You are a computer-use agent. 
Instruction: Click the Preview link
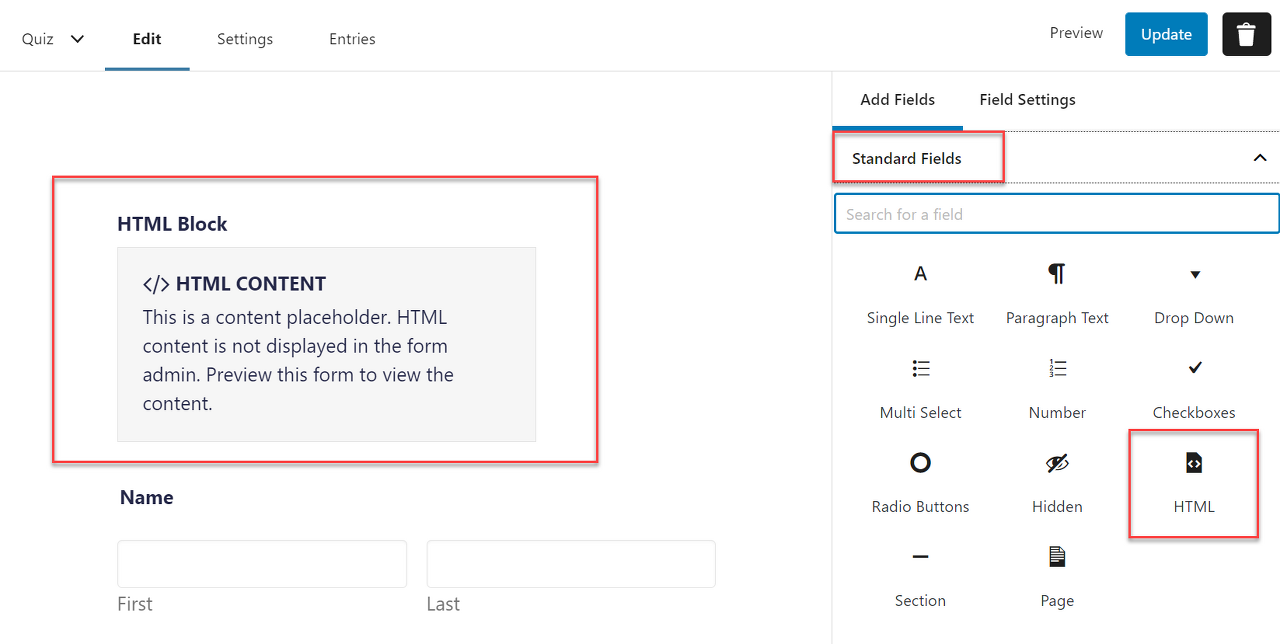point(1076,33)
